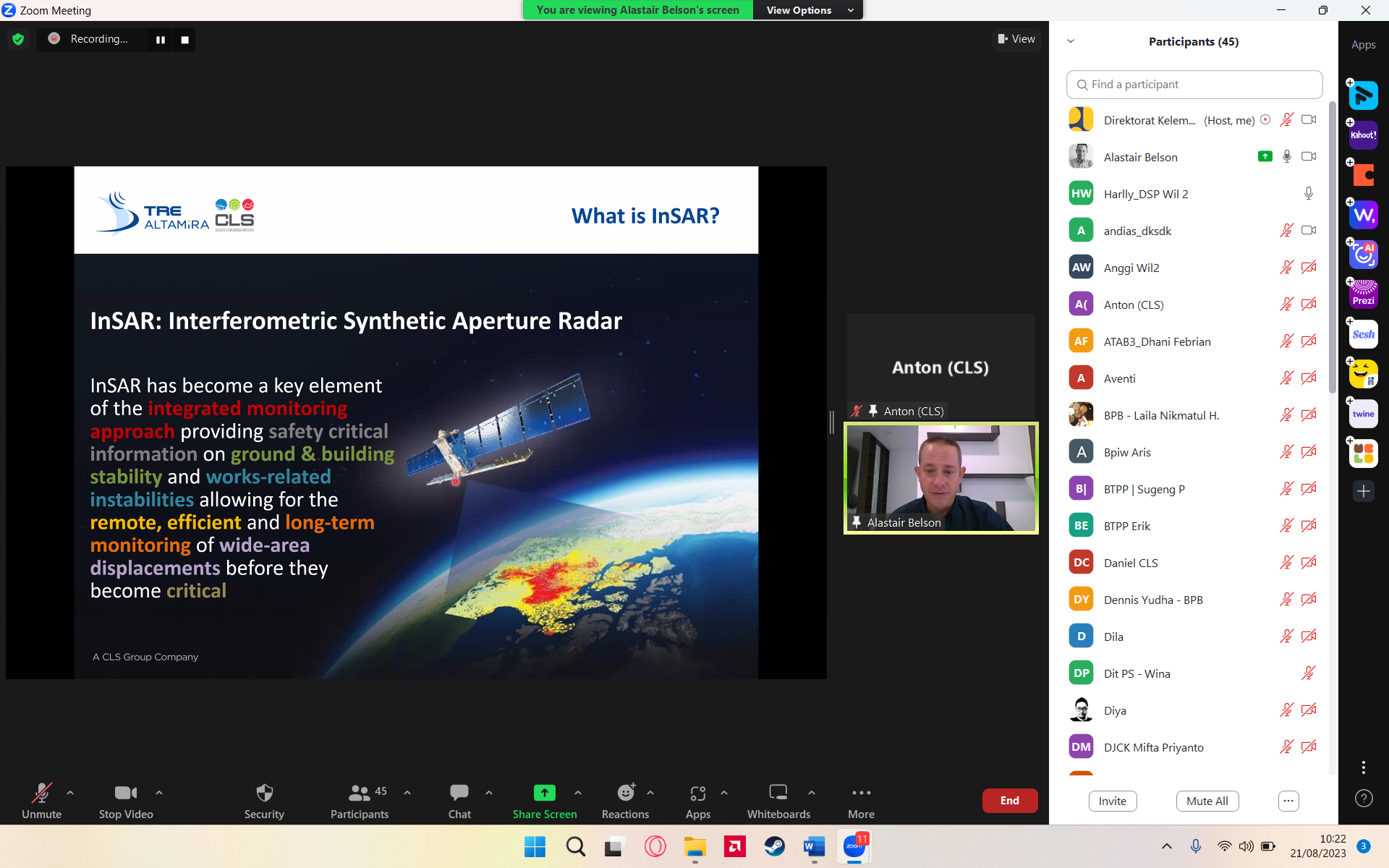The height and width of the screenshot is (868, 1389).
Task: Toggle Alastair Belson's camera icon
Action: click(1309, 156)
